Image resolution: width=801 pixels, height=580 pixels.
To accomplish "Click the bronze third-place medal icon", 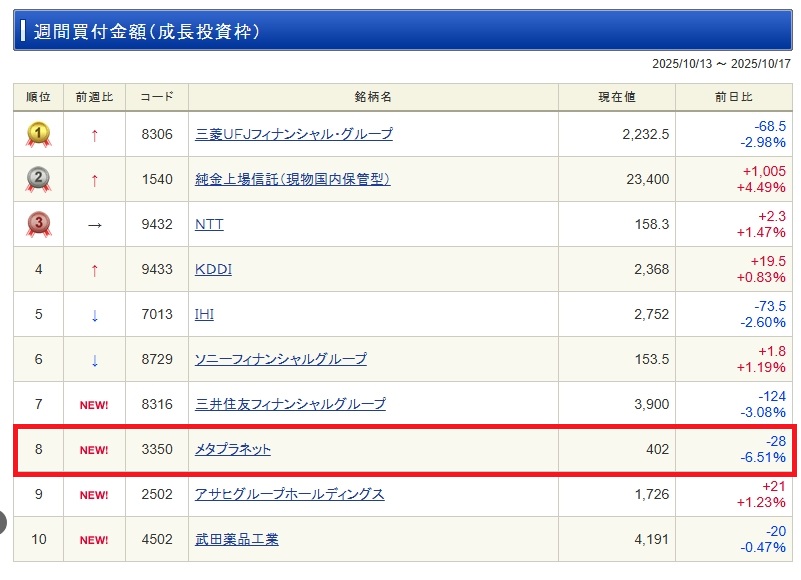I will coord(38,224).
